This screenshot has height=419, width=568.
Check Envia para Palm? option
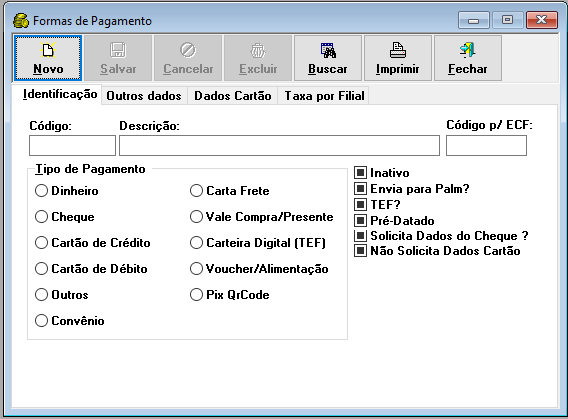coord(360,189)
